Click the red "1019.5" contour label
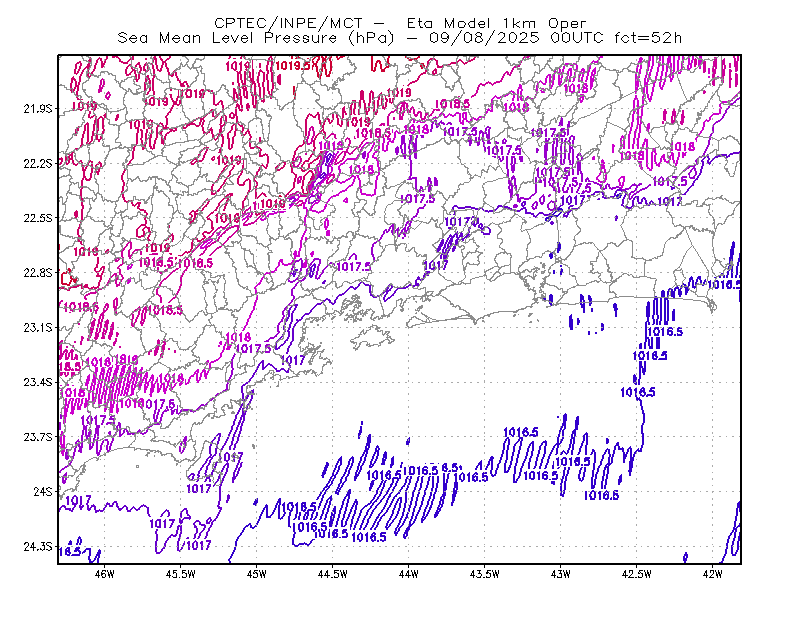 293,65
